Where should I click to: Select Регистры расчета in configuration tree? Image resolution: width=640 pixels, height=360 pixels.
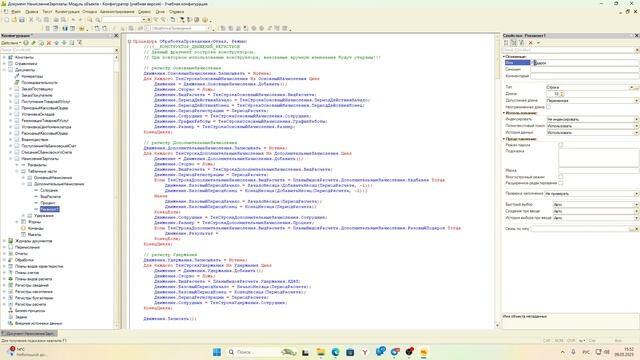[x=30, y=304]
